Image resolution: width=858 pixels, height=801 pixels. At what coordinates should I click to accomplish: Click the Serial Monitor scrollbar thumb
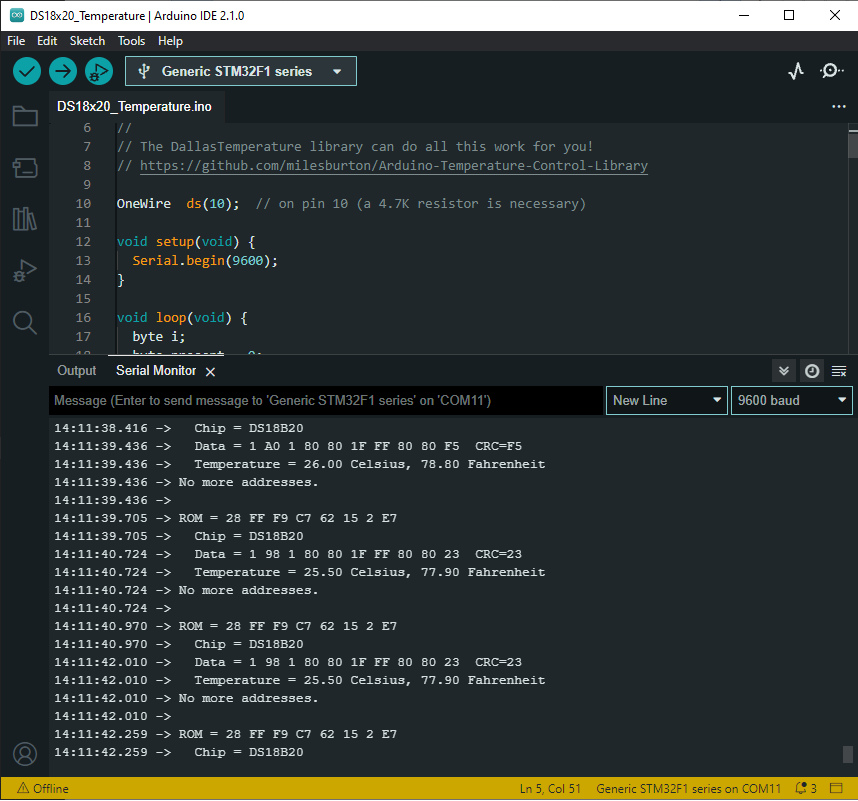point(848,754)
